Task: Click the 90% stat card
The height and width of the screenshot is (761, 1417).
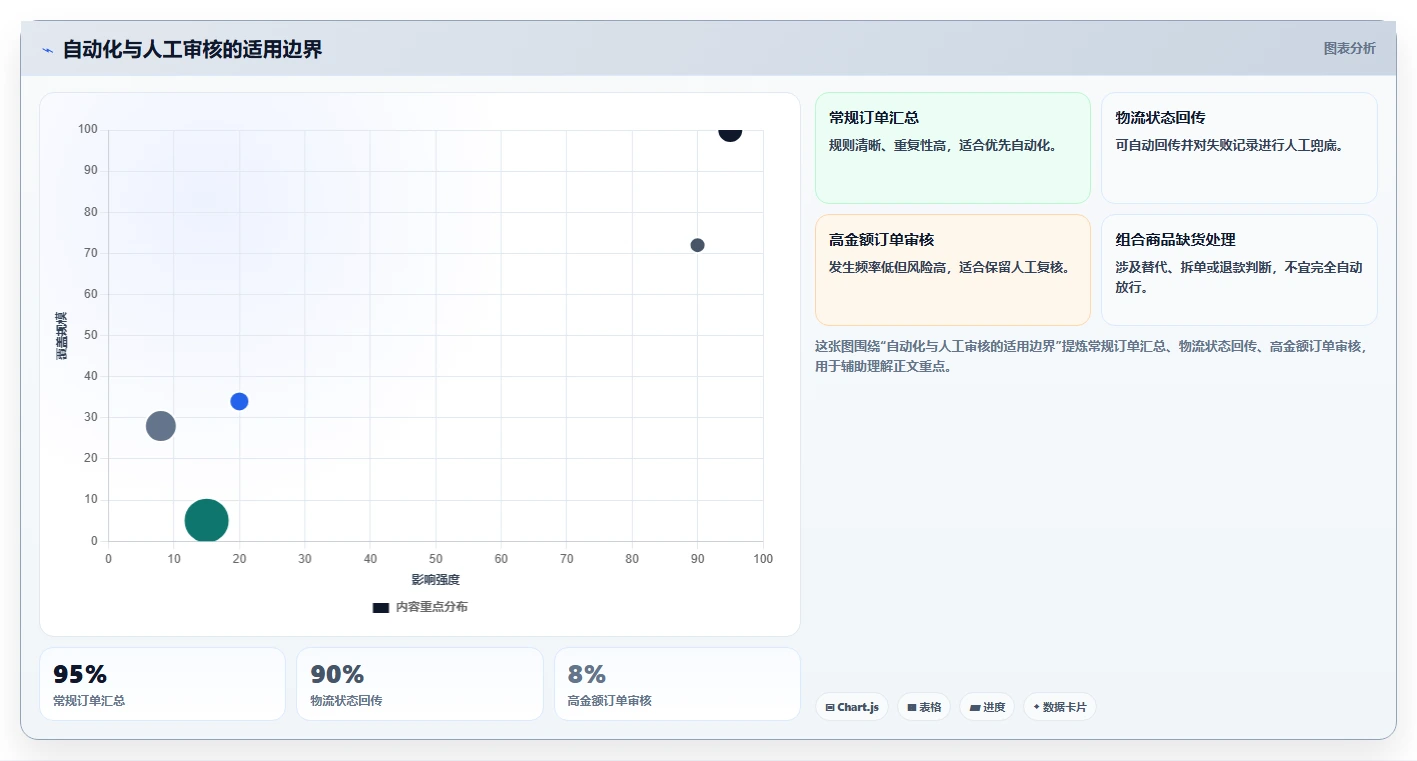Action: coord(420,684)
